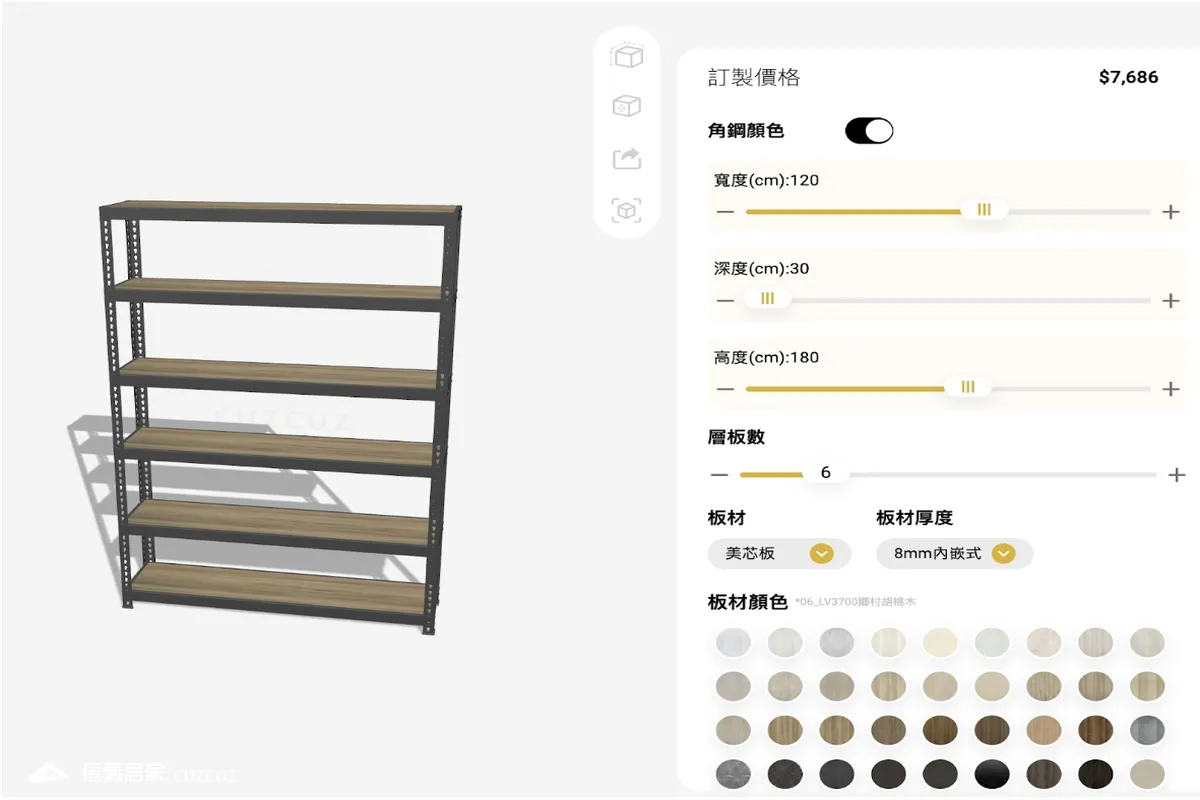Pick the dark walnut swatch in third row
Screen dimensions: 1200x800
coord(1096,730)
